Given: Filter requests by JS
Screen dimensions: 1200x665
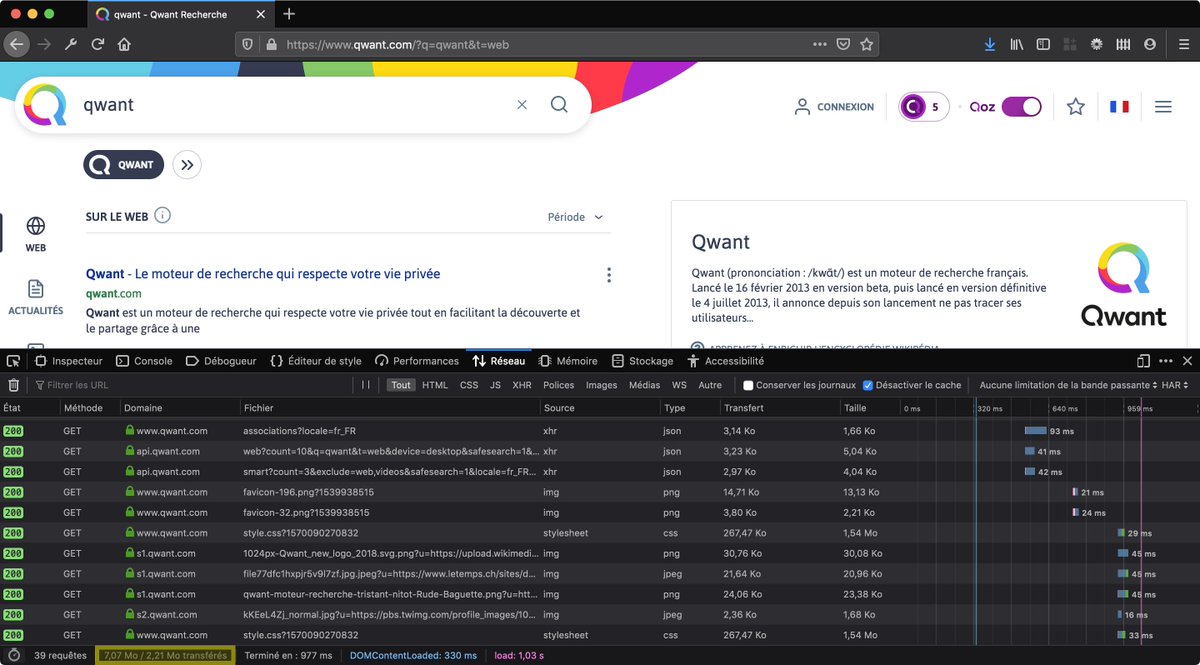Looking at the screenshot, I should click(x=495, y=385).
